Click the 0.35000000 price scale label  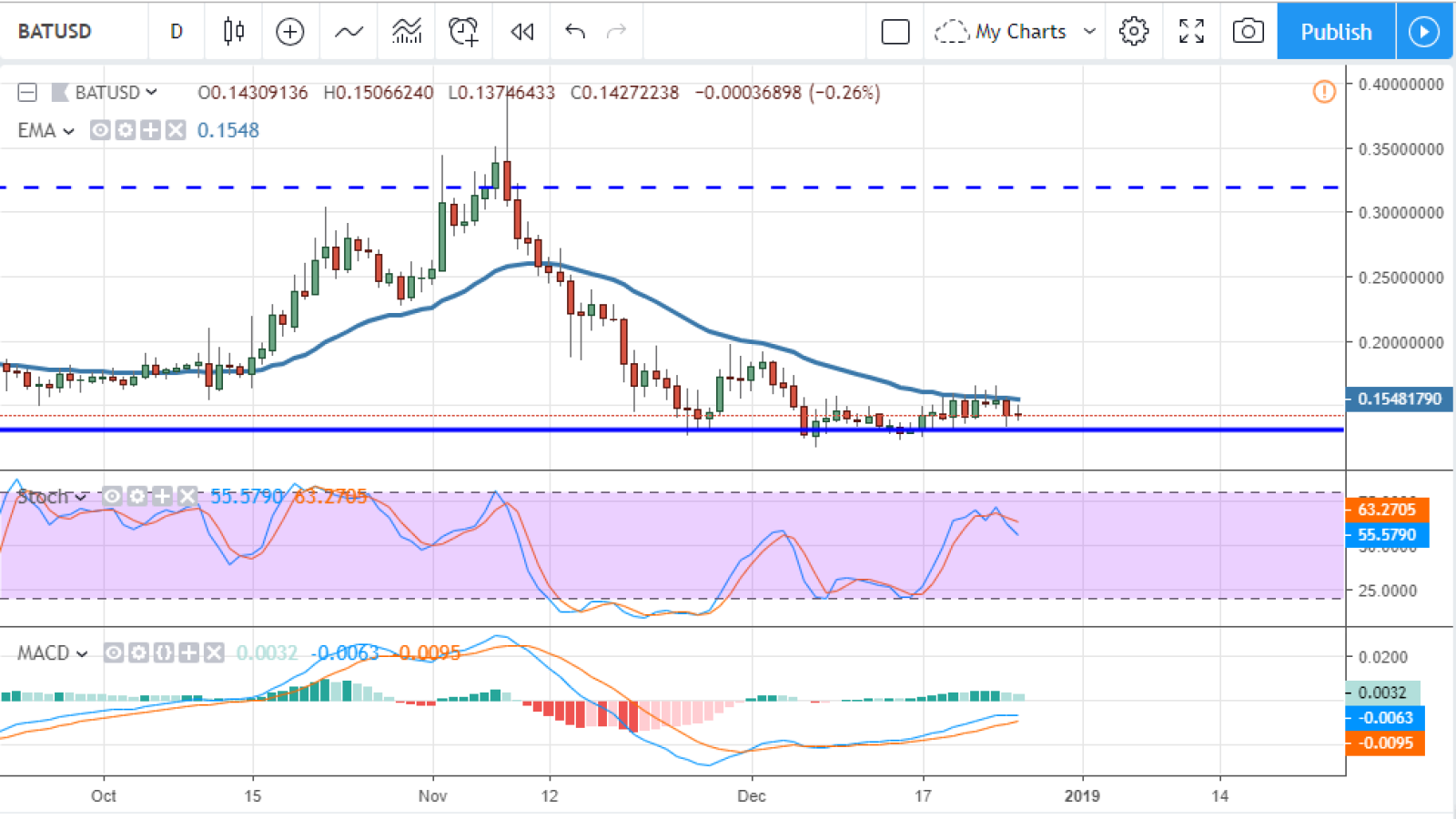[1400, 149]
